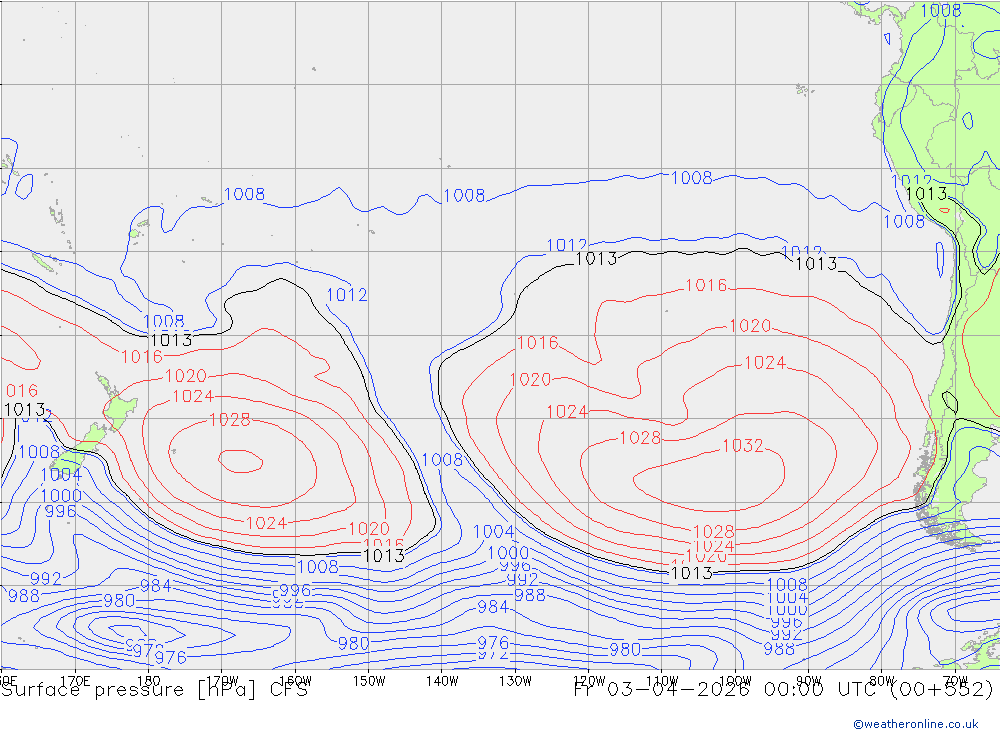Viewport: 1000px width, 733px height.
Task: Select the 'Fr 03-04-2026' forecast date text
Action: [x=660, y=689]
